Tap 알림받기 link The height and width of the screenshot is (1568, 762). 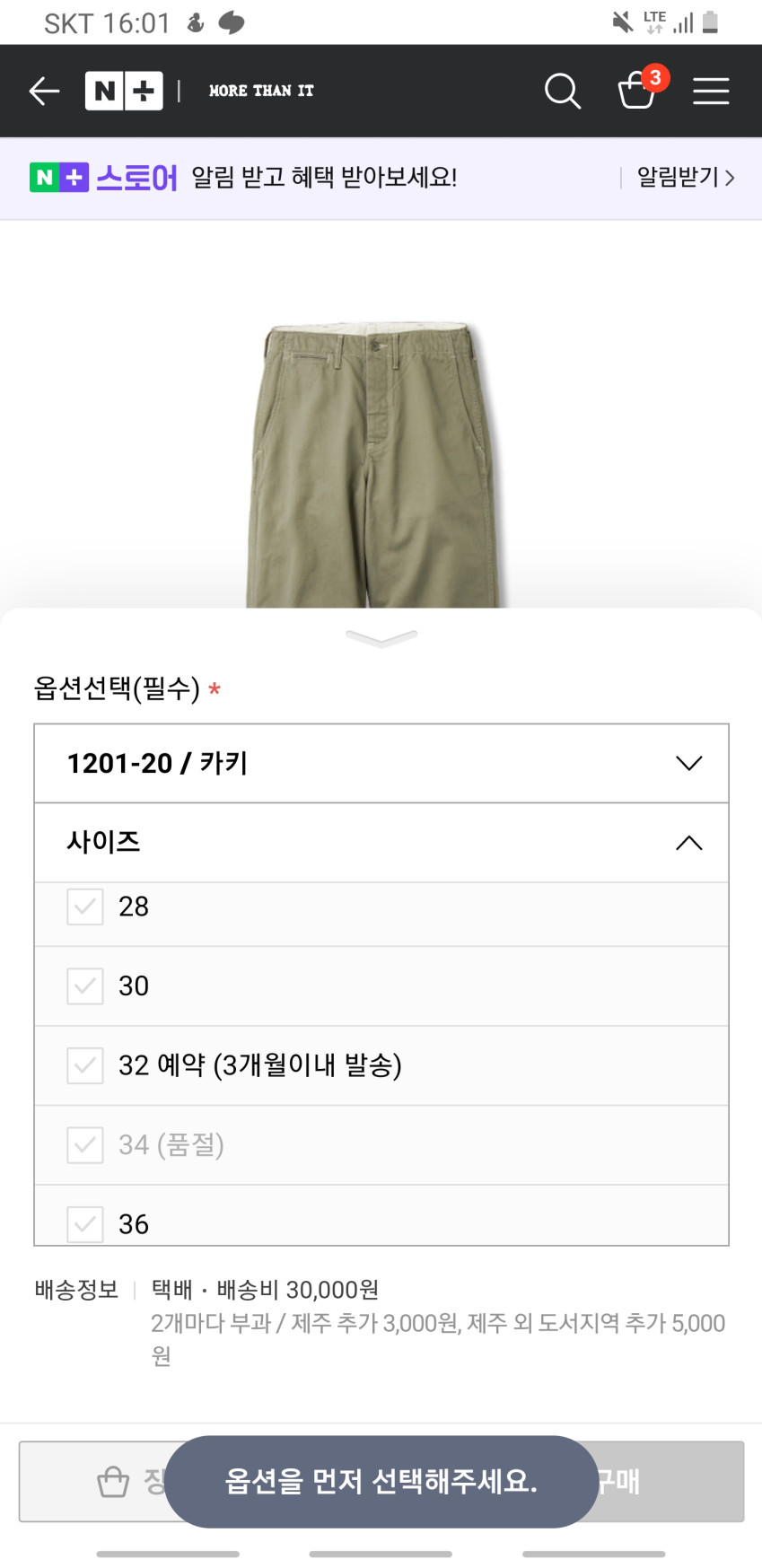pos(686,178)
